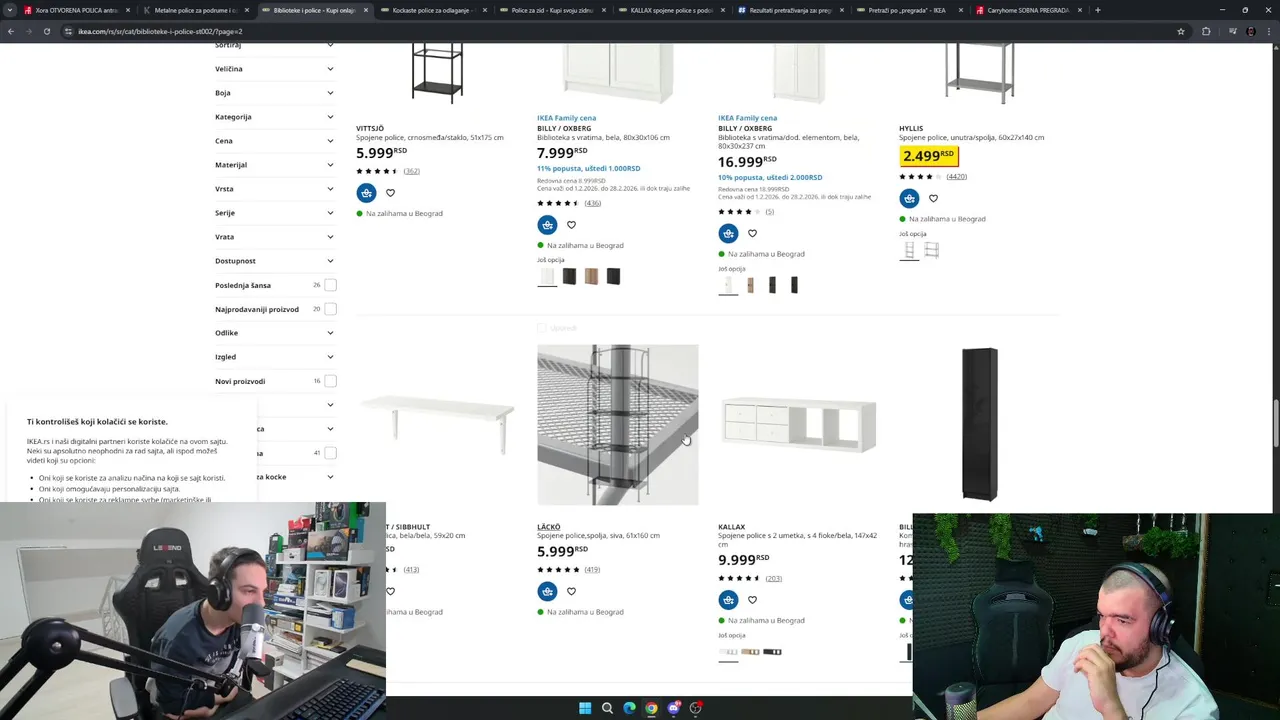The image size is (1280, 720).
Task: Open VITTSJÖ reviews link (362)
Action: tap(411, 171)
